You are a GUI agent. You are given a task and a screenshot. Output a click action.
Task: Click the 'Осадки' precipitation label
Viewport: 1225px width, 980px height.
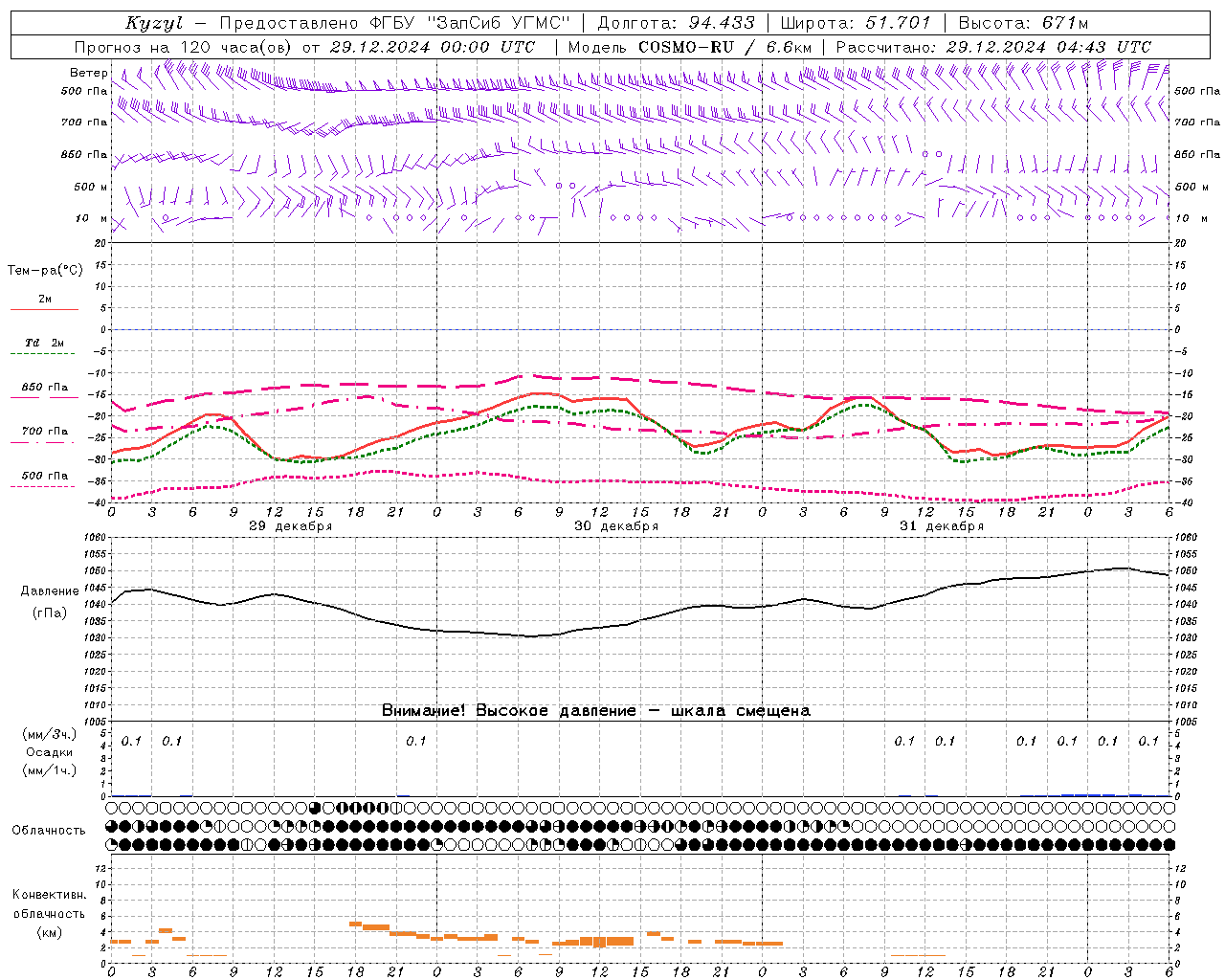pyautogui.click(x=50, y=752)
